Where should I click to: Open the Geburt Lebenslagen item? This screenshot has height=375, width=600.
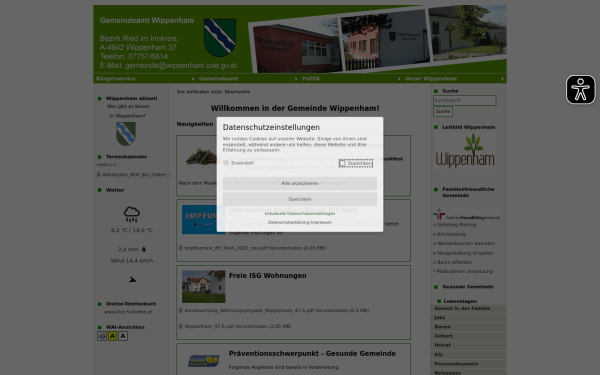coord(468,336)
